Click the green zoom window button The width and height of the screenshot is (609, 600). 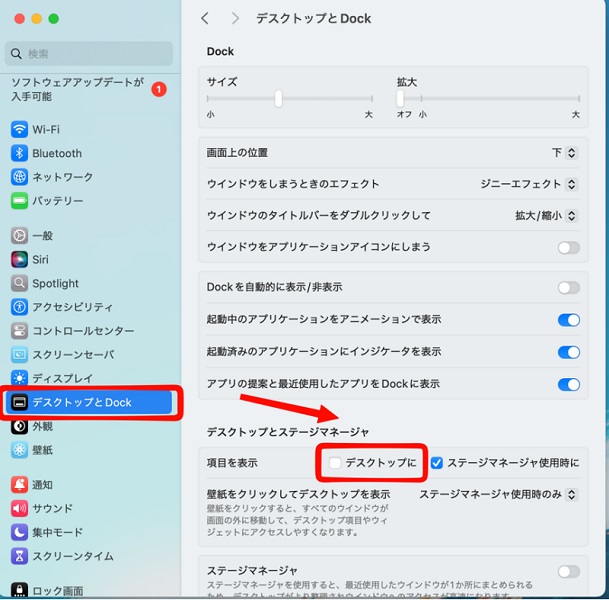point(54,19)
